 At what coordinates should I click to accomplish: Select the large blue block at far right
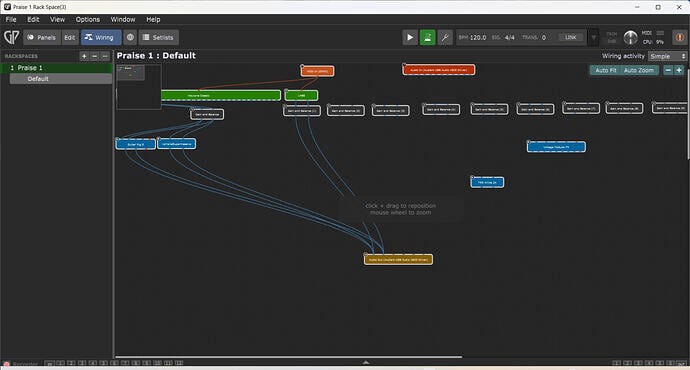[556, 147]
